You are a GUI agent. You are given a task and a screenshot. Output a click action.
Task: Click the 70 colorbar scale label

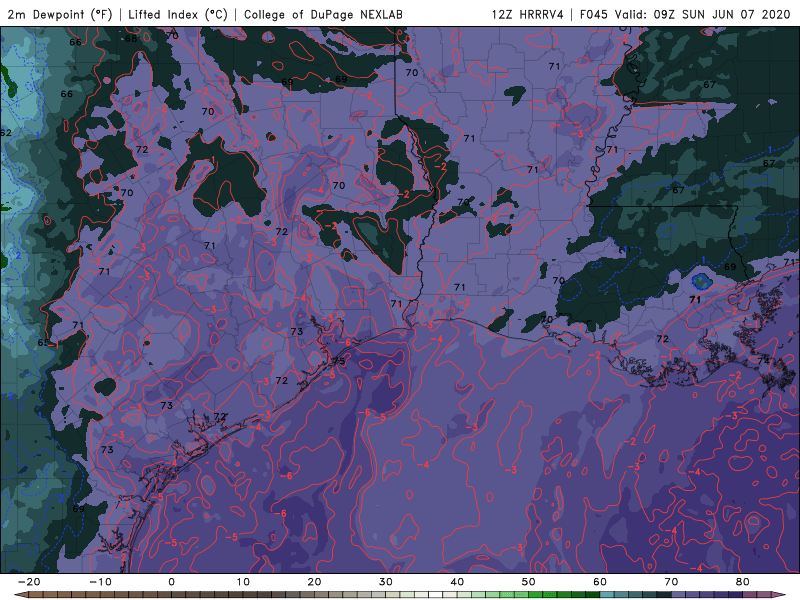coord(671,582)
